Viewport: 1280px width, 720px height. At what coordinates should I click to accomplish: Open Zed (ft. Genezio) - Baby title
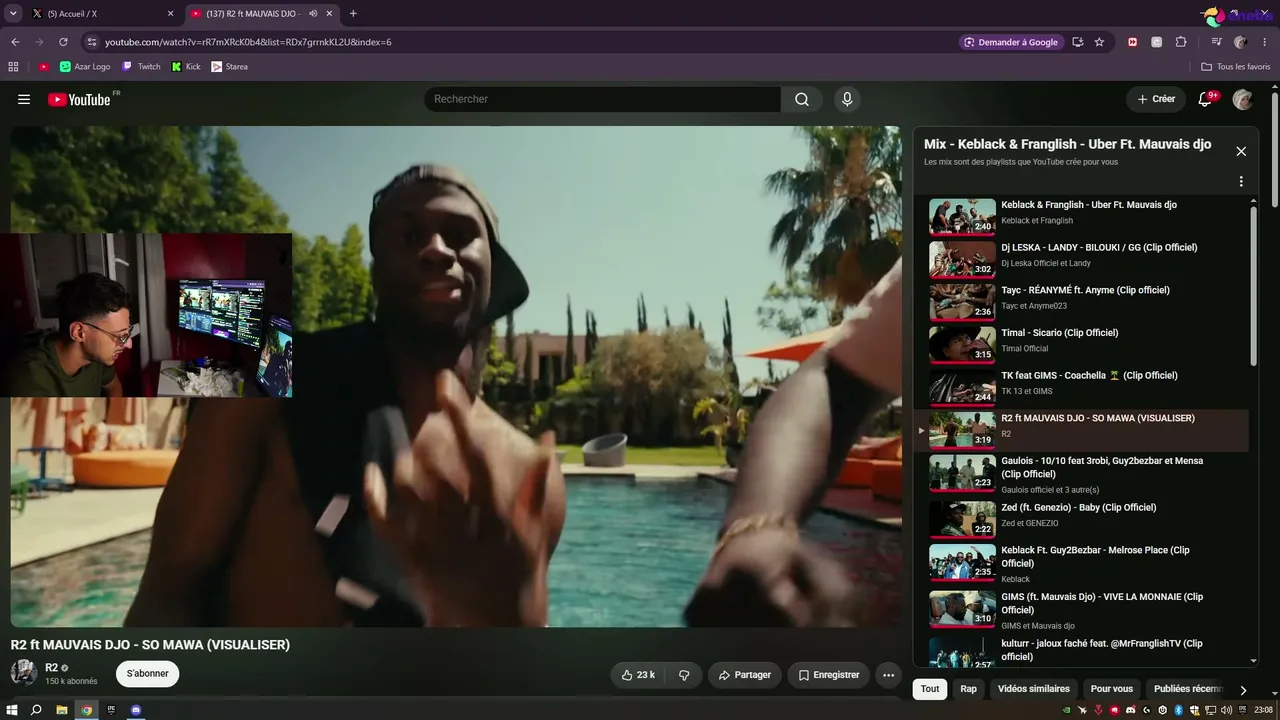tap(1078, 508)
